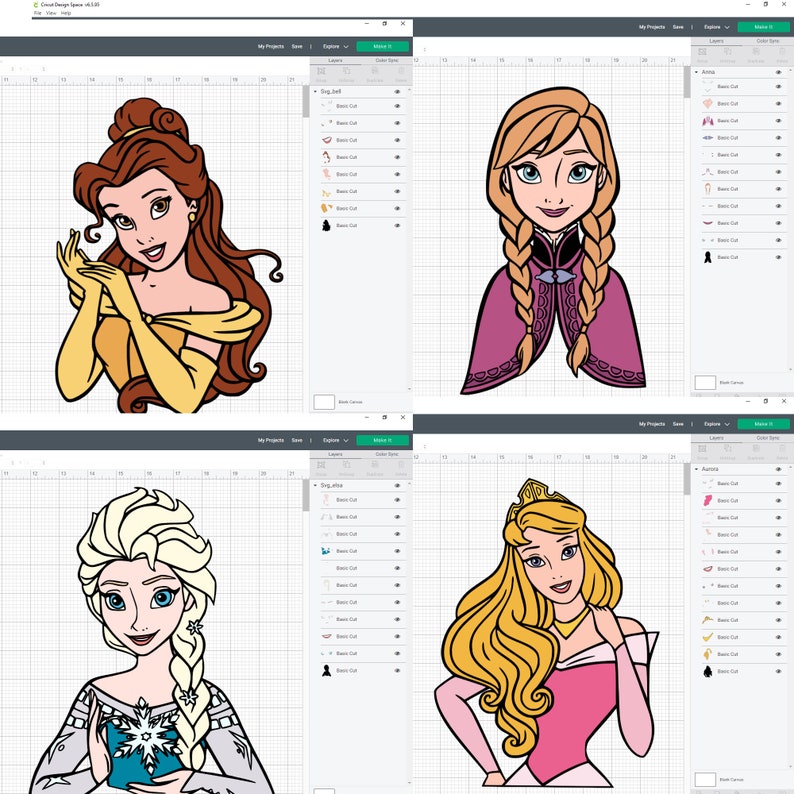Hide the Svg_bell group with eye icon
This screenshot has height=794, width=794.
click(398, 92)
